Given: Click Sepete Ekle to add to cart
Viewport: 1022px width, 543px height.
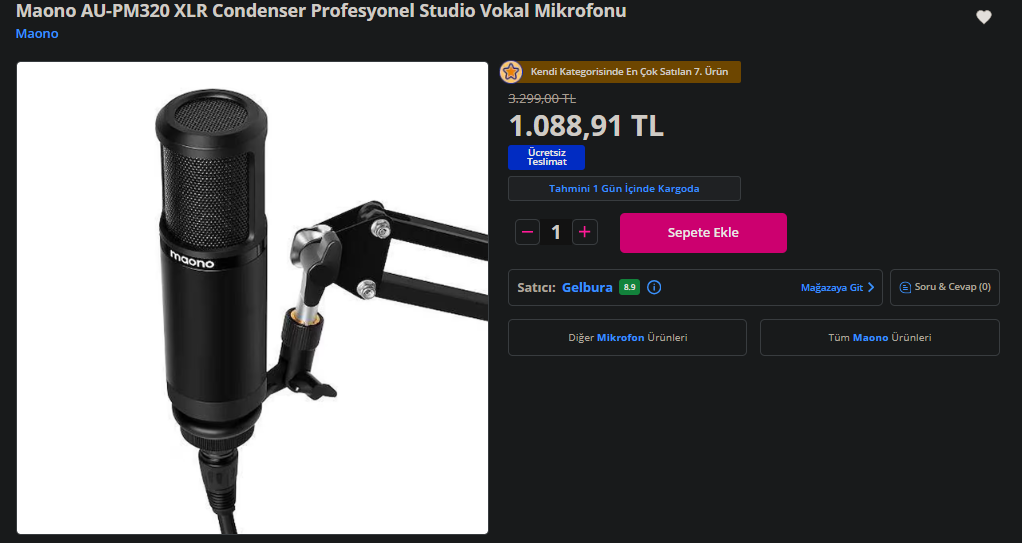Looking at the screenshot, I should pos(703,233).
